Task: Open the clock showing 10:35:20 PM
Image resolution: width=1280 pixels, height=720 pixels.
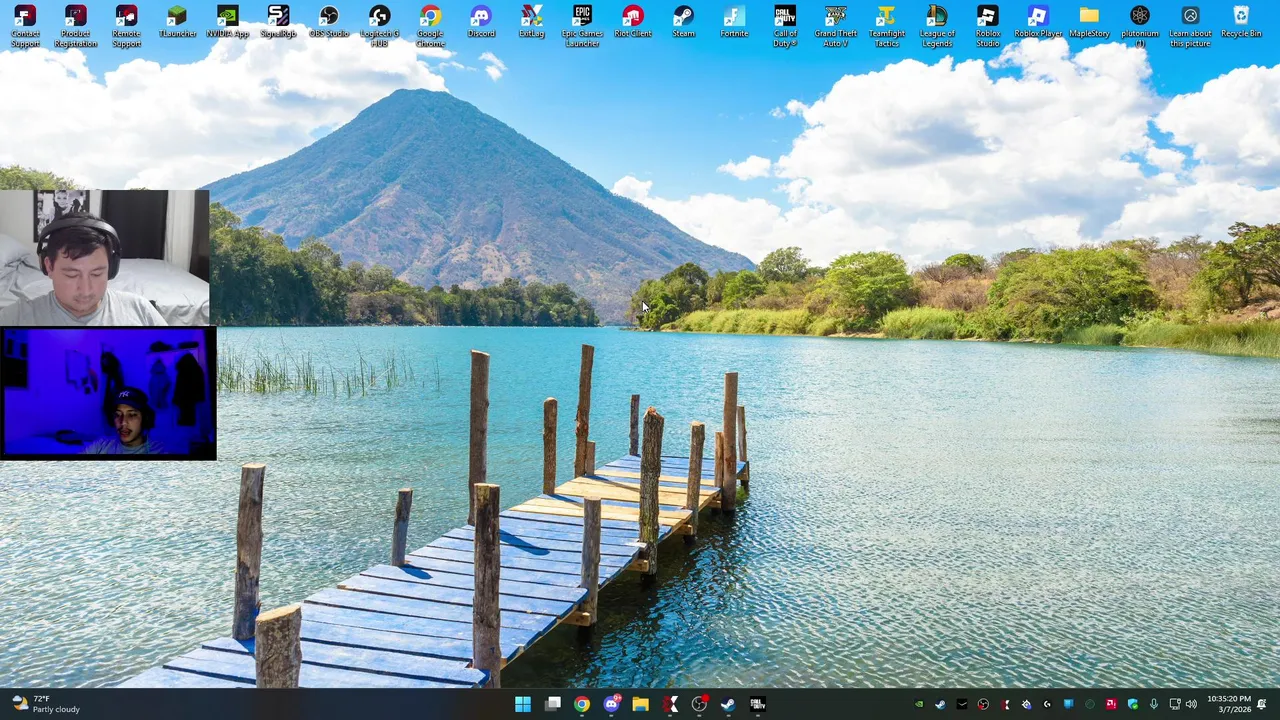Action: click(x=1229, y=704)
